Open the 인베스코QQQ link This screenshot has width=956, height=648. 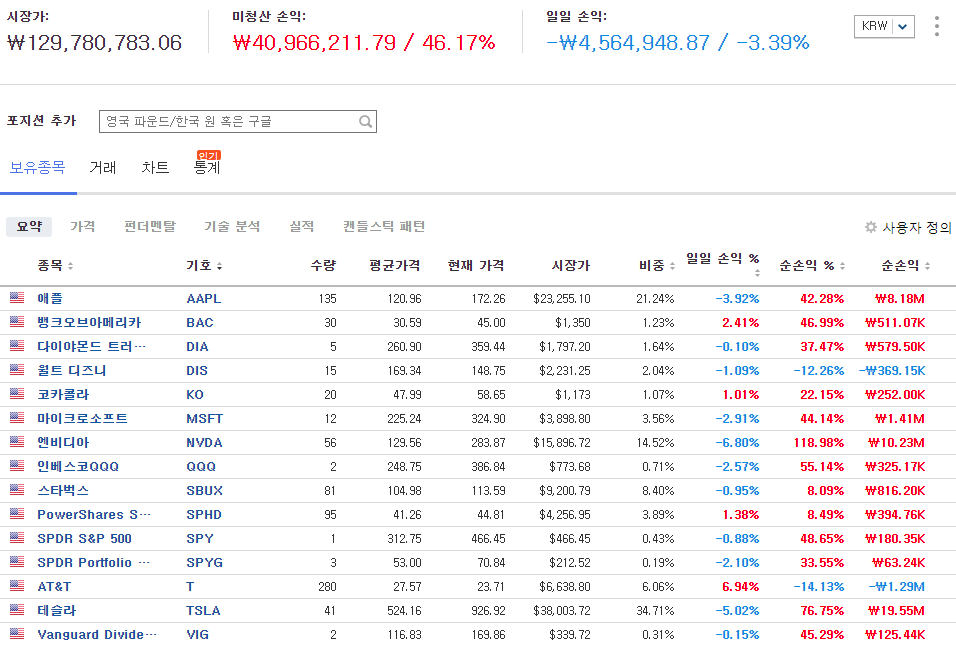click(78, 466)
